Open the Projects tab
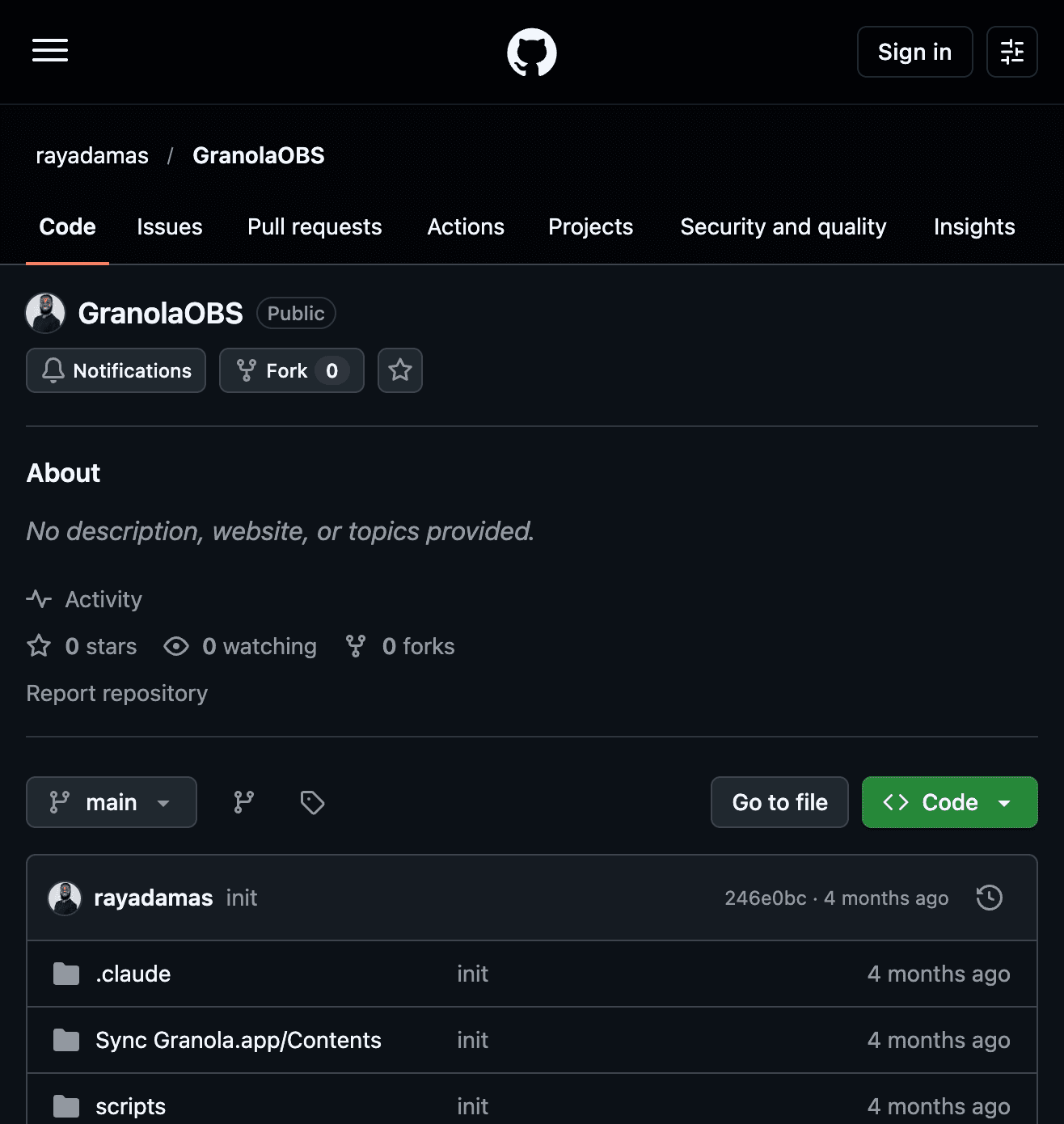This screenshot has height=1124, width=1064. (591, 227)
